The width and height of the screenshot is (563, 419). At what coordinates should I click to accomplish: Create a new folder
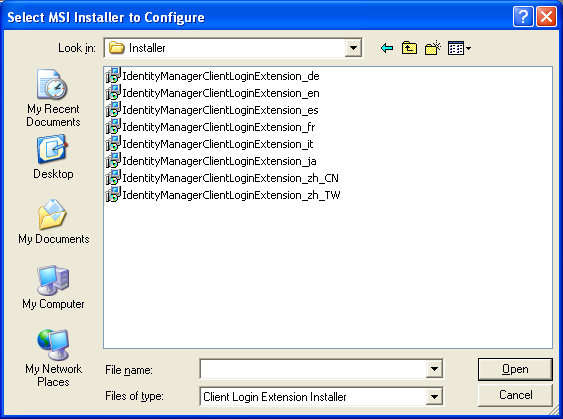433,48
